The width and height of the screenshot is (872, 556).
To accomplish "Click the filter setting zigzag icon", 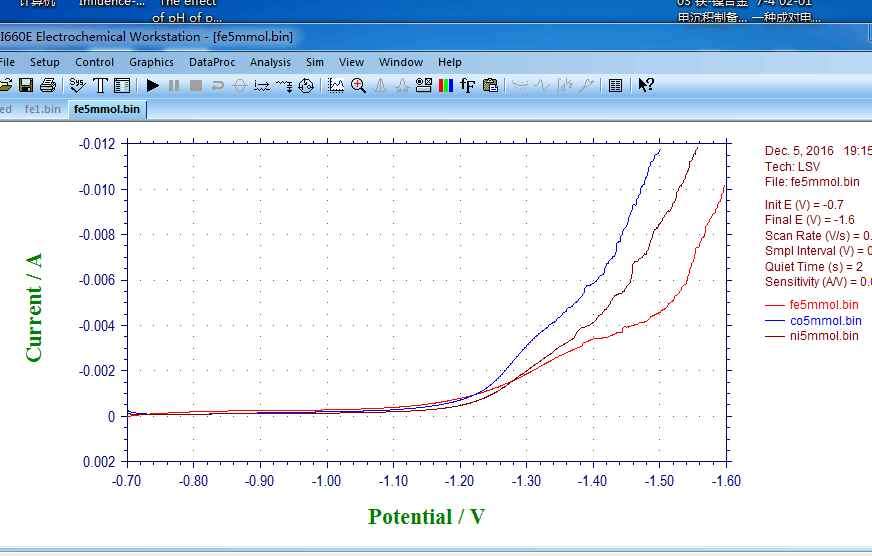I will (284, 86).
